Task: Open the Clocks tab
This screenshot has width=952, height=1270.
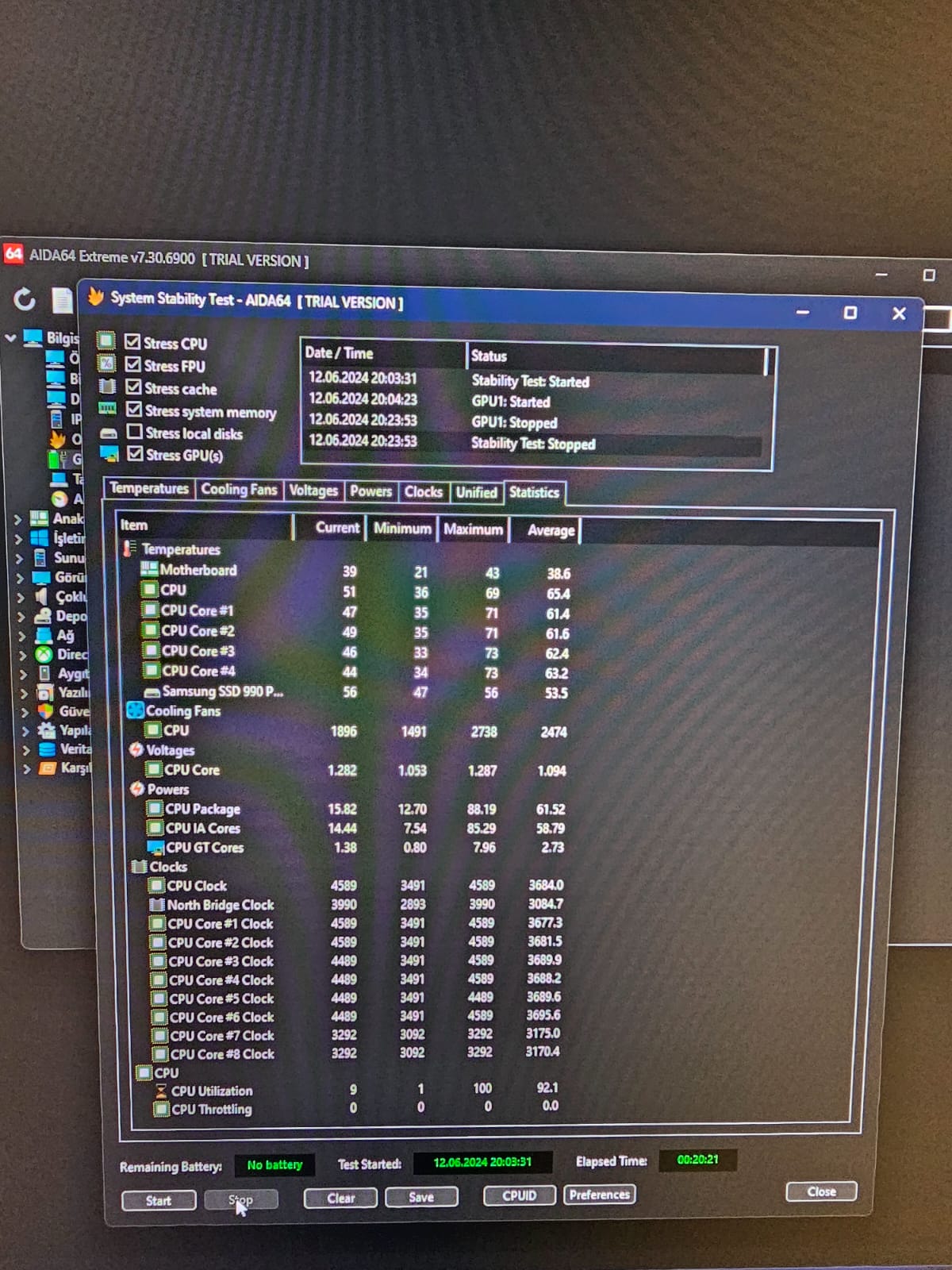Action: (424, 492)
